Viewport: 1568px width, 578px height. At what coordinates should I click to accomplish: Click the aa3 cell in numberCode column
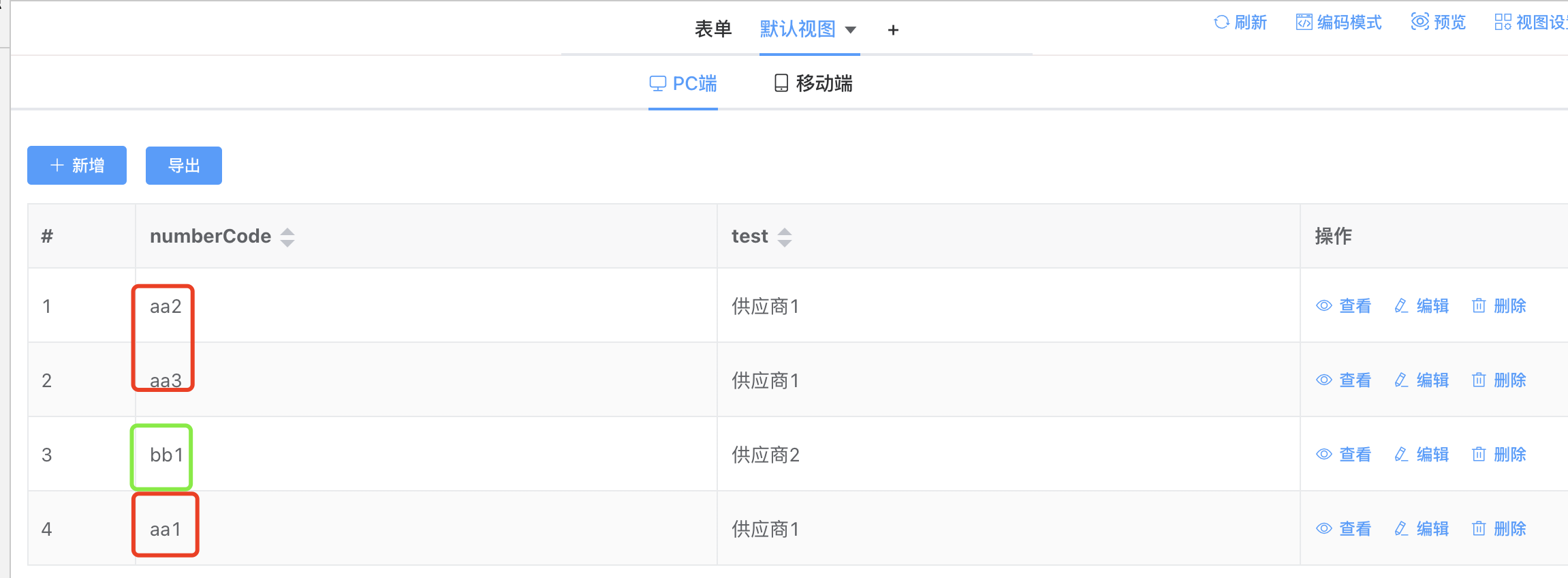coord(166,380)
